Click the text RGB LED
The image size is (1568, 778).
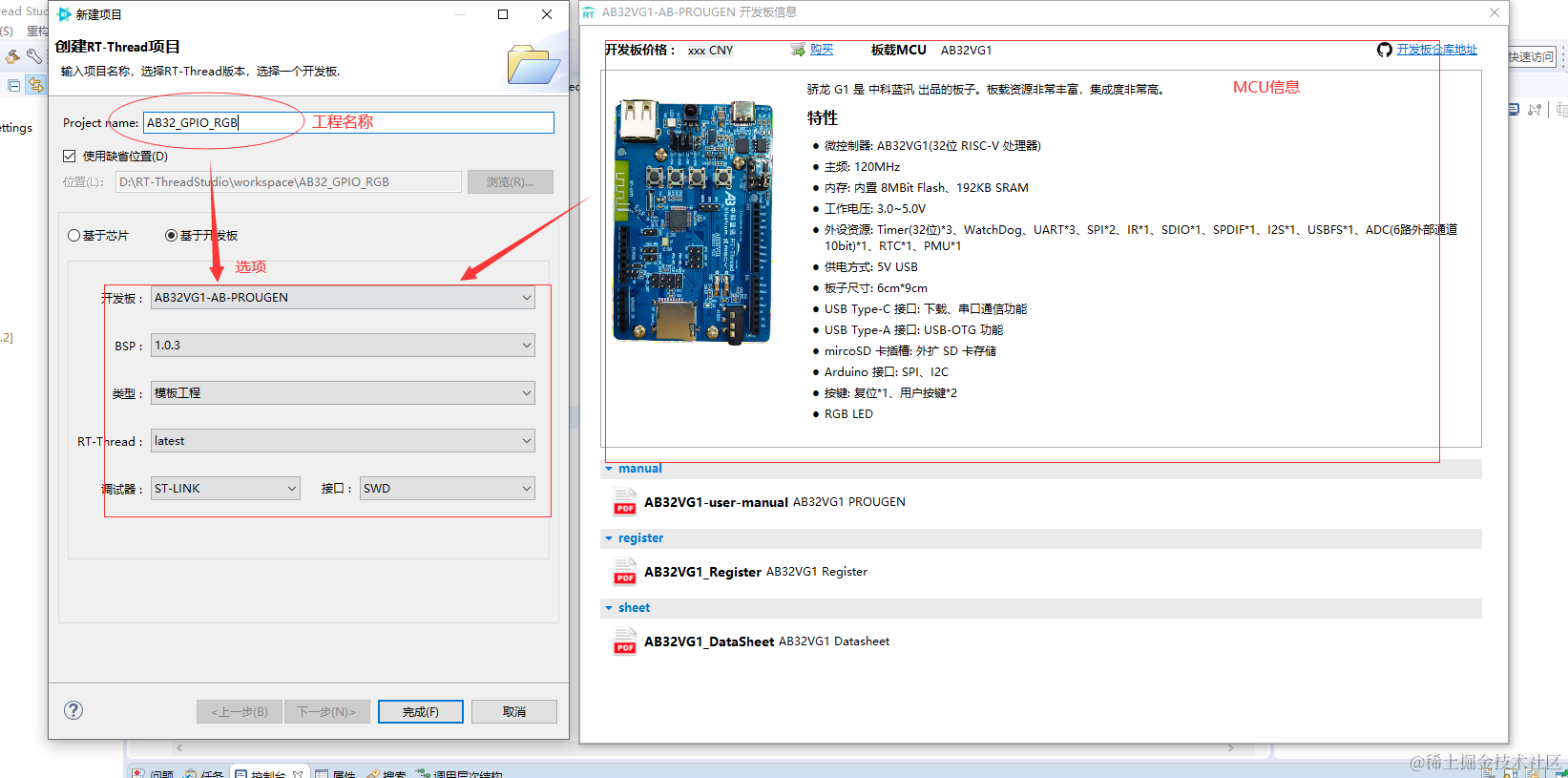coord(848,414)
